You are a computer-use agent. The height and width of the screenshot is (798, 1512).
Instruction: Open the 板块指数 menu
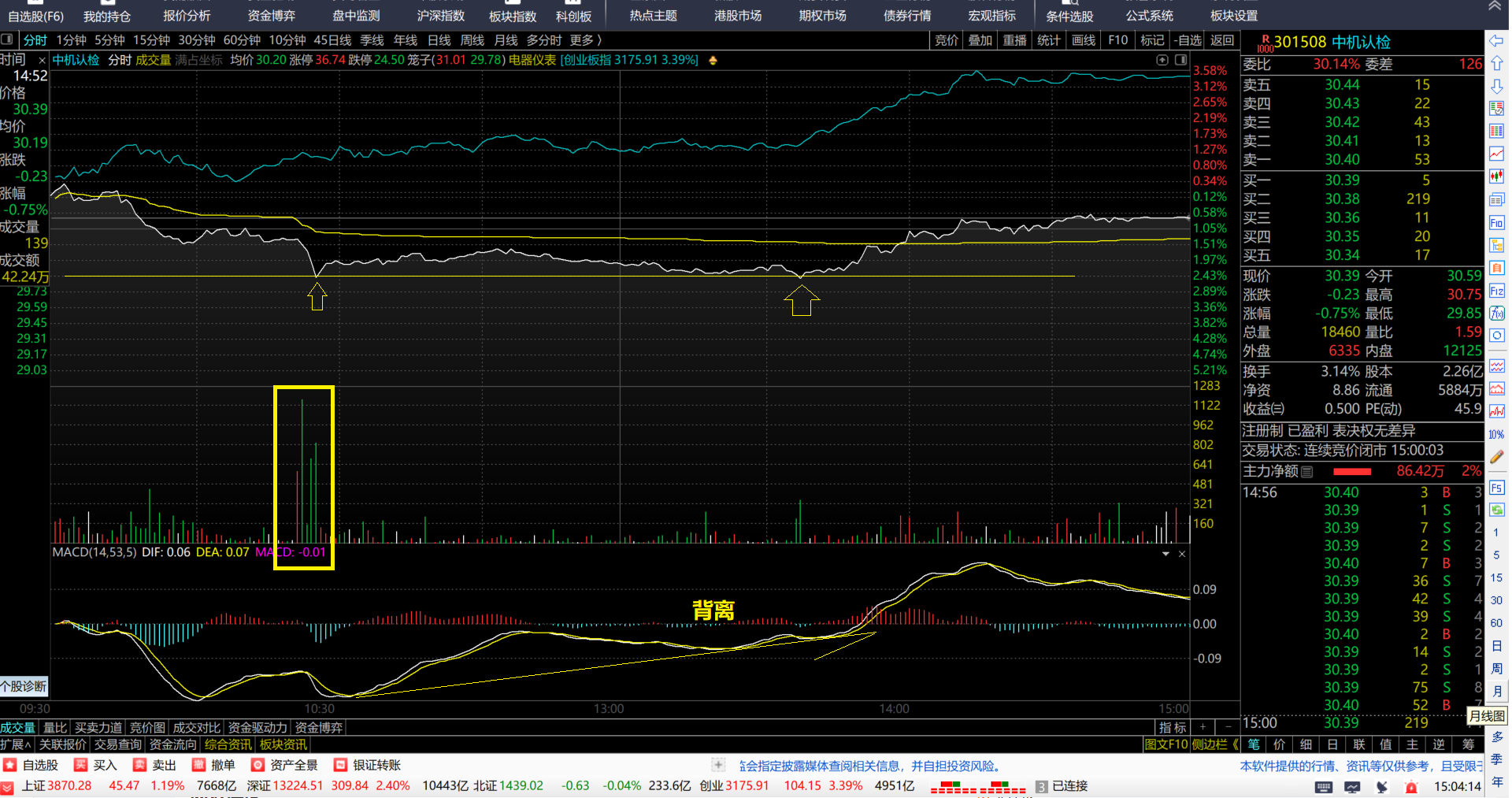pyautogui.click(x=512, y=16)
